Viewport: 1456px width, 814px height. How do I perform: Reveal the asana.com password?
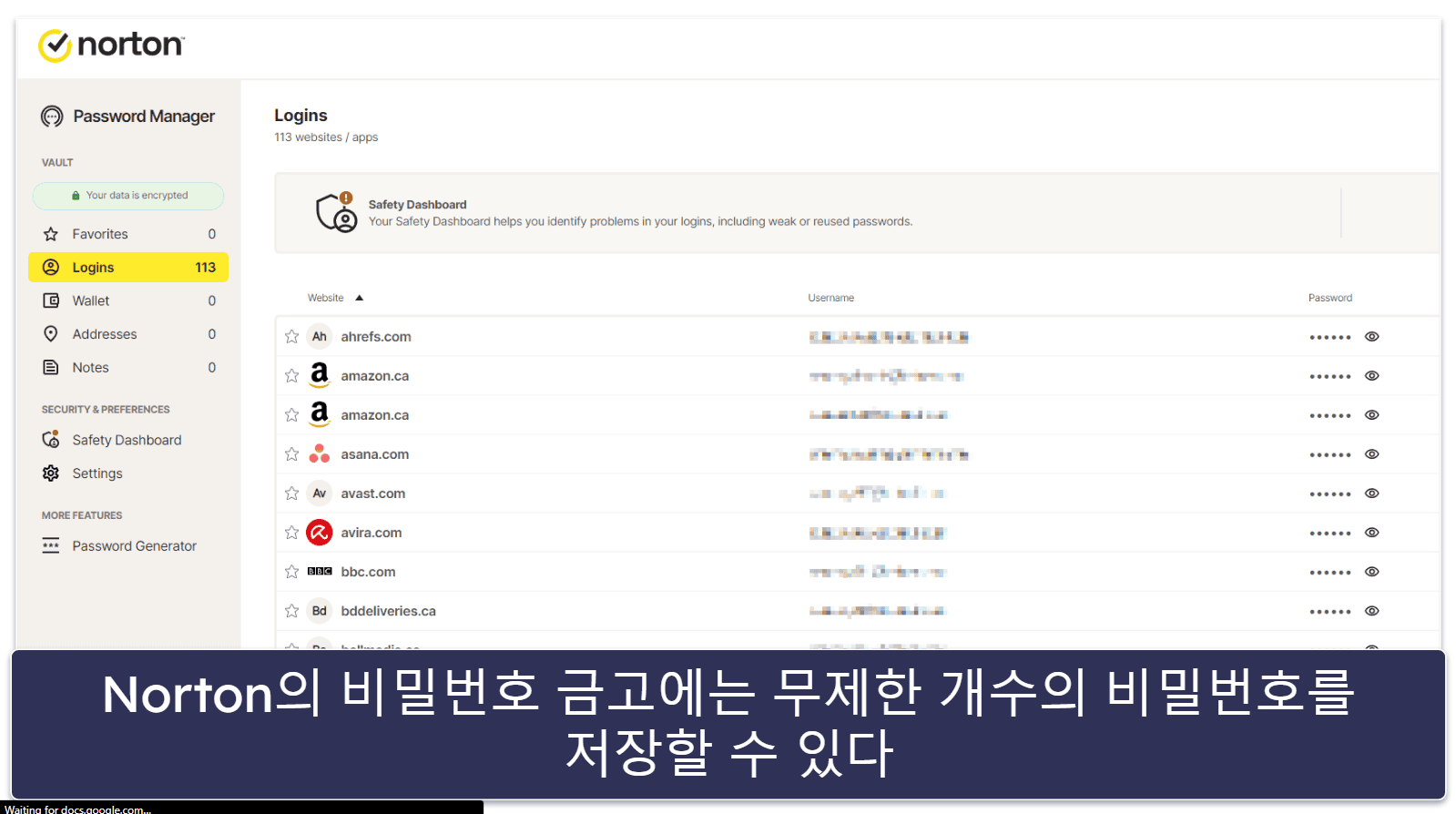[1371, 454]
